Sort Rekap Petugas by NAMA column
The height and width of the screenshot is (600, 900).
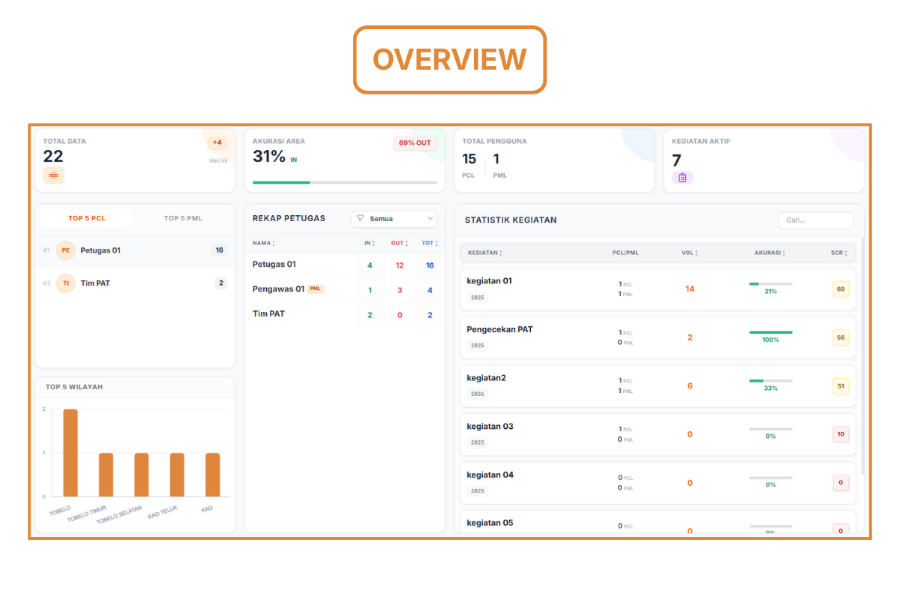[x=264, y=243]
